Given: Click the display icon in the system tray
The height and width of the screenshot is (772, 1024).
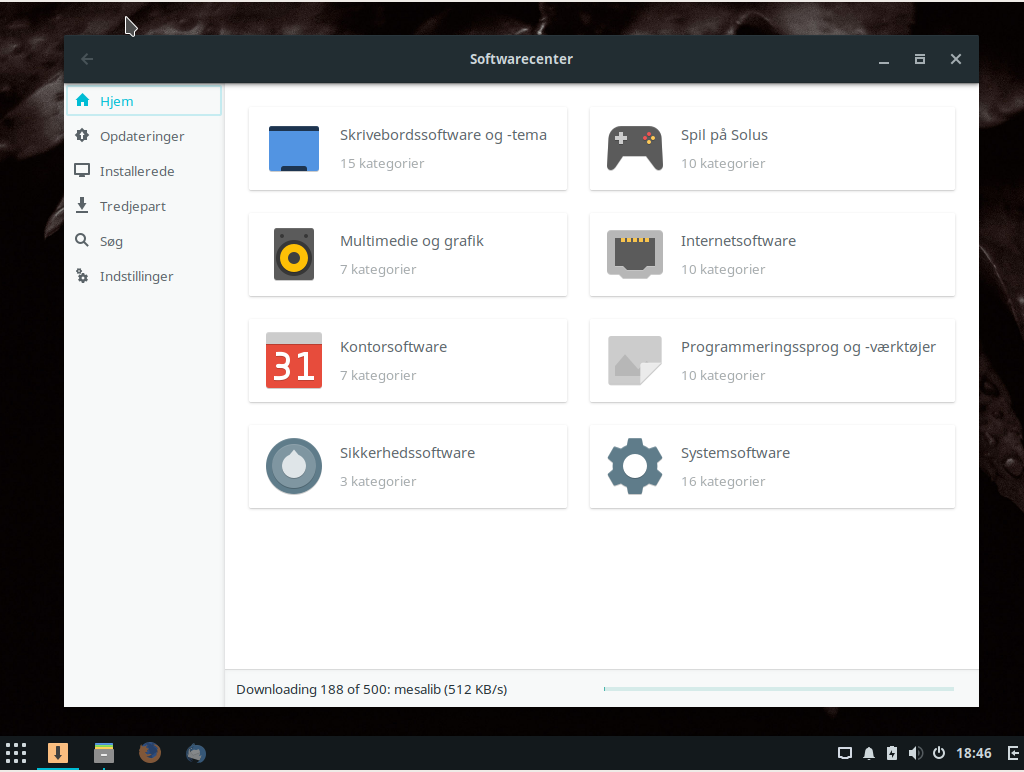Looking at the screenshot, I should point(845,754).
